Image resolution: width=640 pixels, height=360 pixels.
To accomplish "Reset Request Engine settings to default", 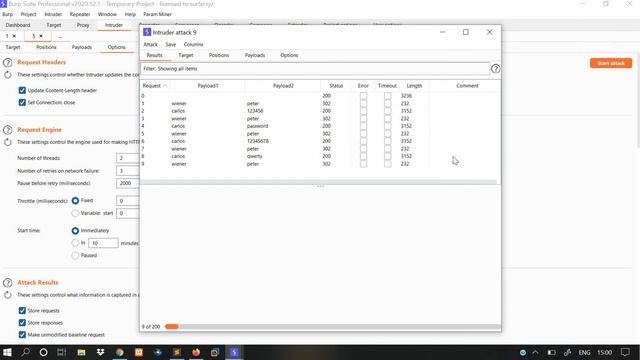I will (x=7, y=142).
